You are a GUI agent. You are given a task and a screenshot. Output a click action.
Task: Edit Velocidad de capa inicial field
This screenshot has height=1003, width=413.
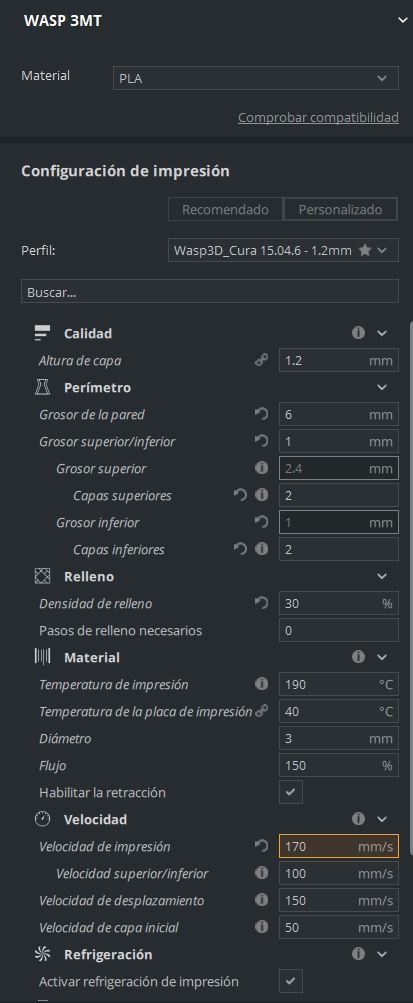click(339, 927)
